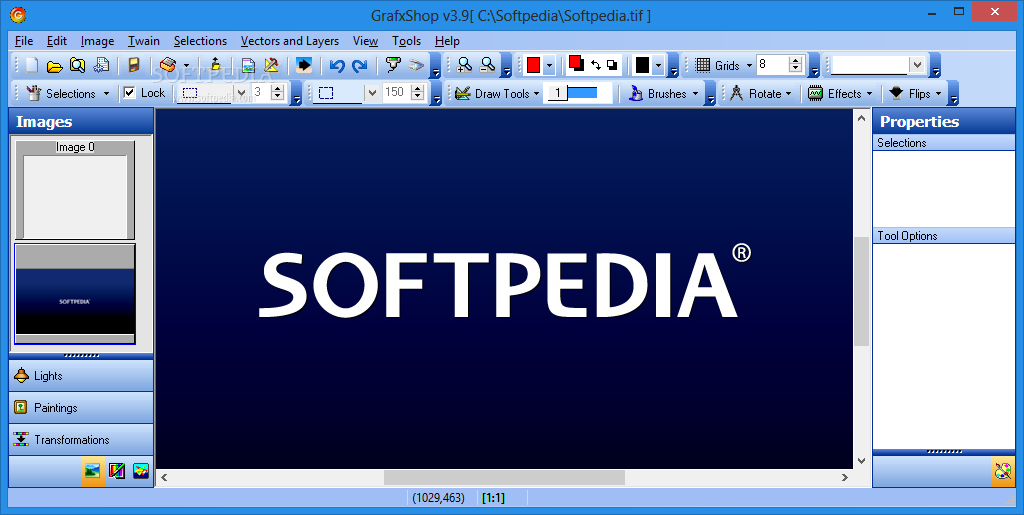Viewport: 1024px width, 515px height.
Task: Click the multicolor square icon at Images panel bottom
Action: [x=117, y=471]
